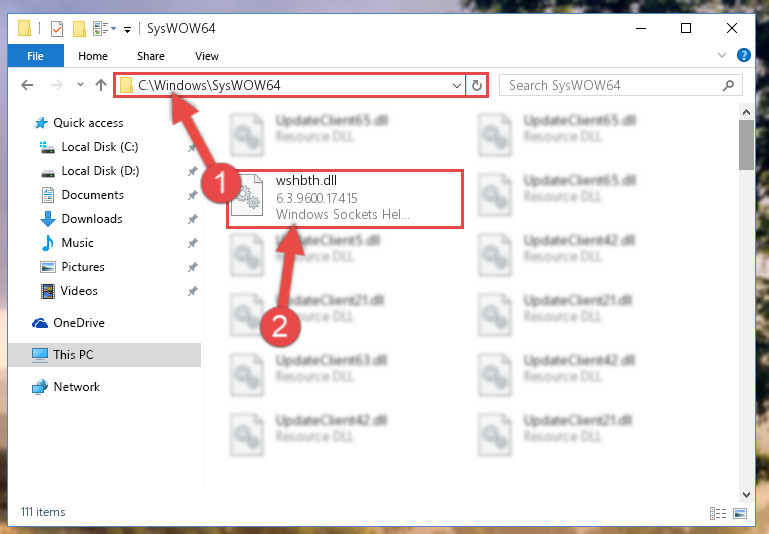Switch to details view icon in the status bar
This screenshot has width=769, height=534.
[718, 513]
